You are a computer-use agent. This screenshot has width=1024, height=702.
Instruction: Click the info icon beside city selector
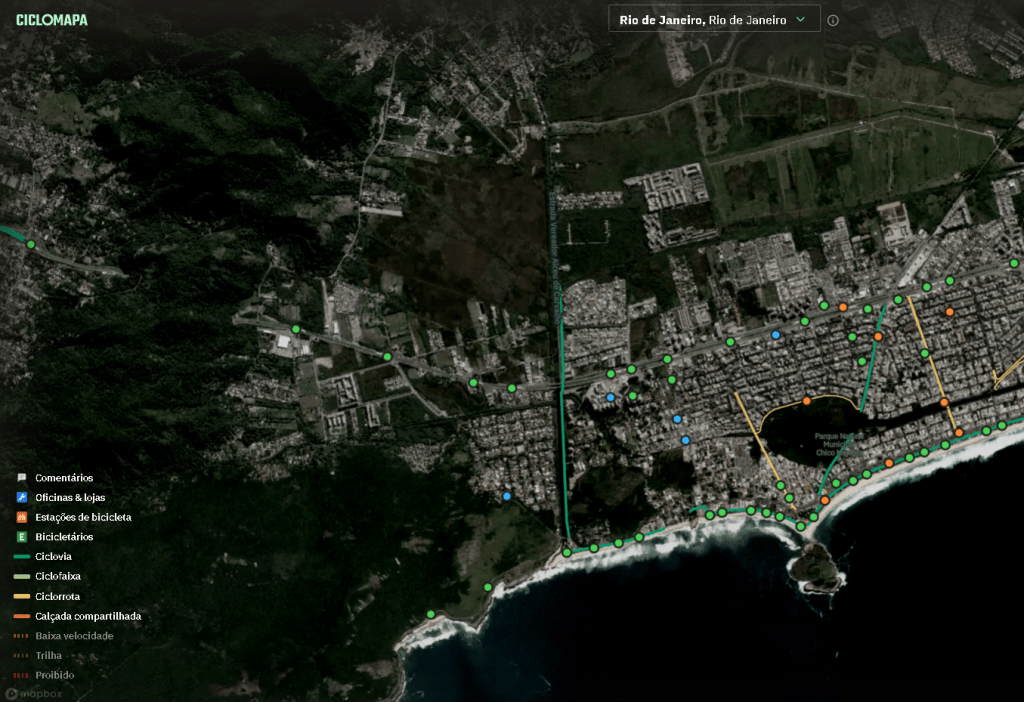pyautogui.click(x=833, y=20)
